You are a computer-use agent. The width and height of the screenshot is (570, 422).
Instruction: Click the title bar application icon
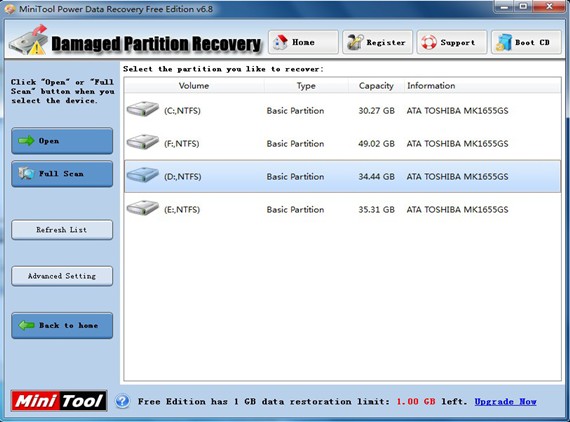click(x=10, y=9)
